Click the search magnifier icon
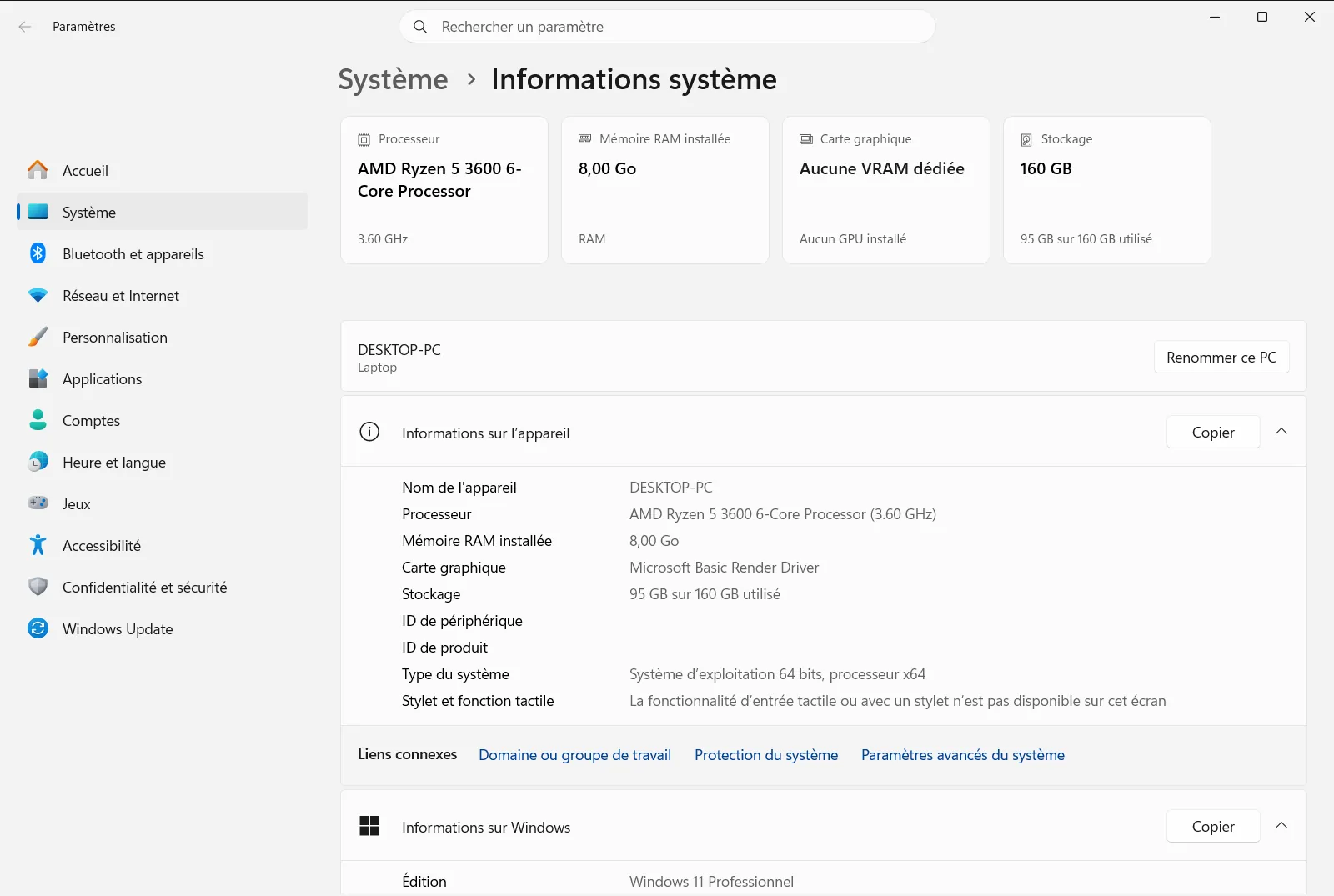Viewport: 1334px width, 896px height. pyautogui.click(x=421, y=27)
